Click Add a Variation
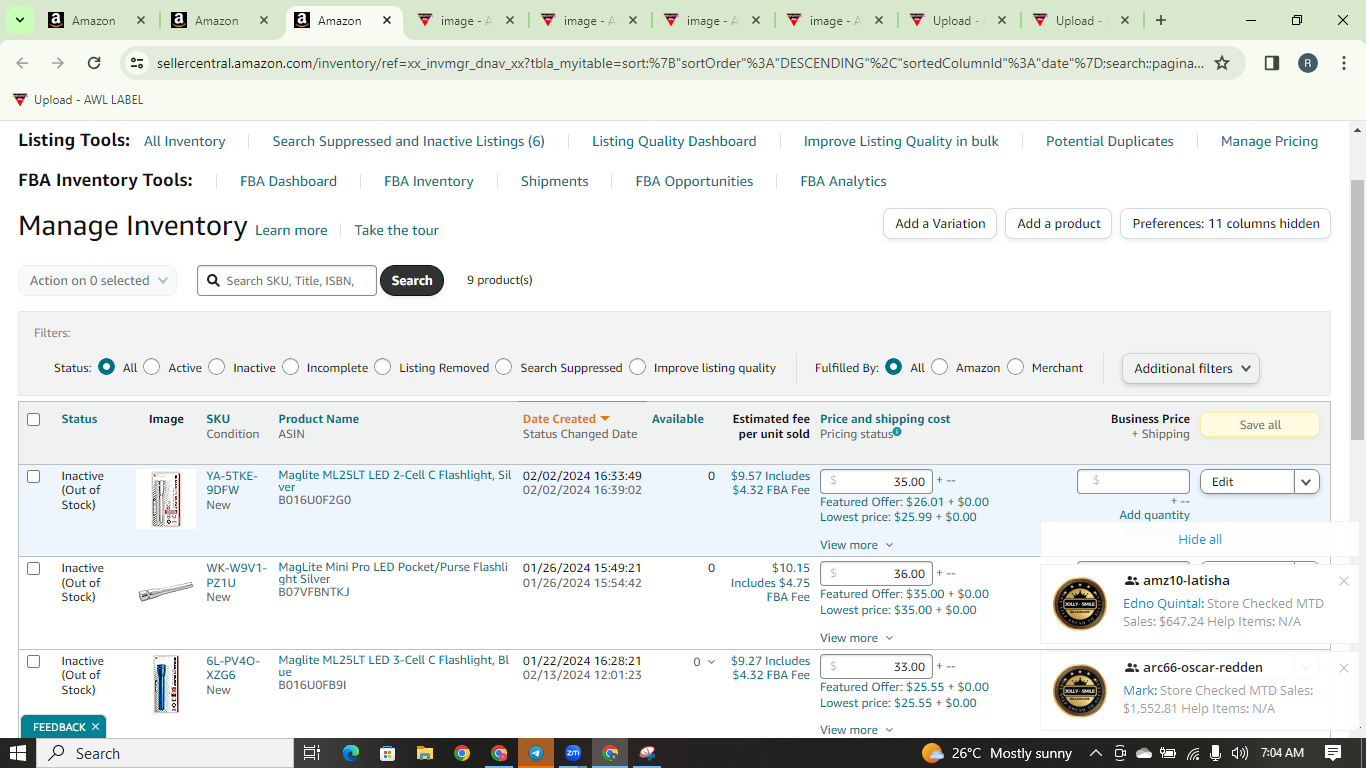The image size is (1366, 768). click(x=940, y=224)
